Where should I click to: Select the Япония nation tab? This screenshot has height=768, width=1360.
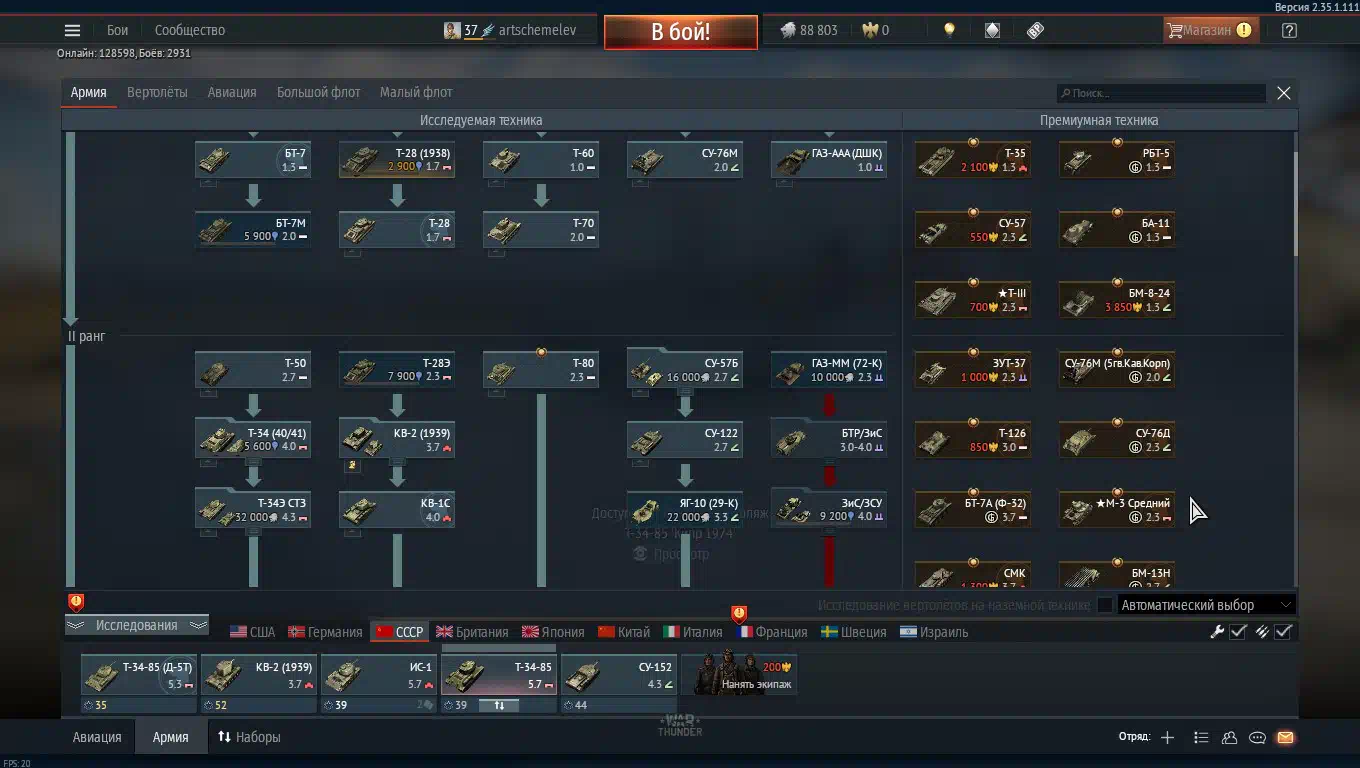[x=553, y=632]
